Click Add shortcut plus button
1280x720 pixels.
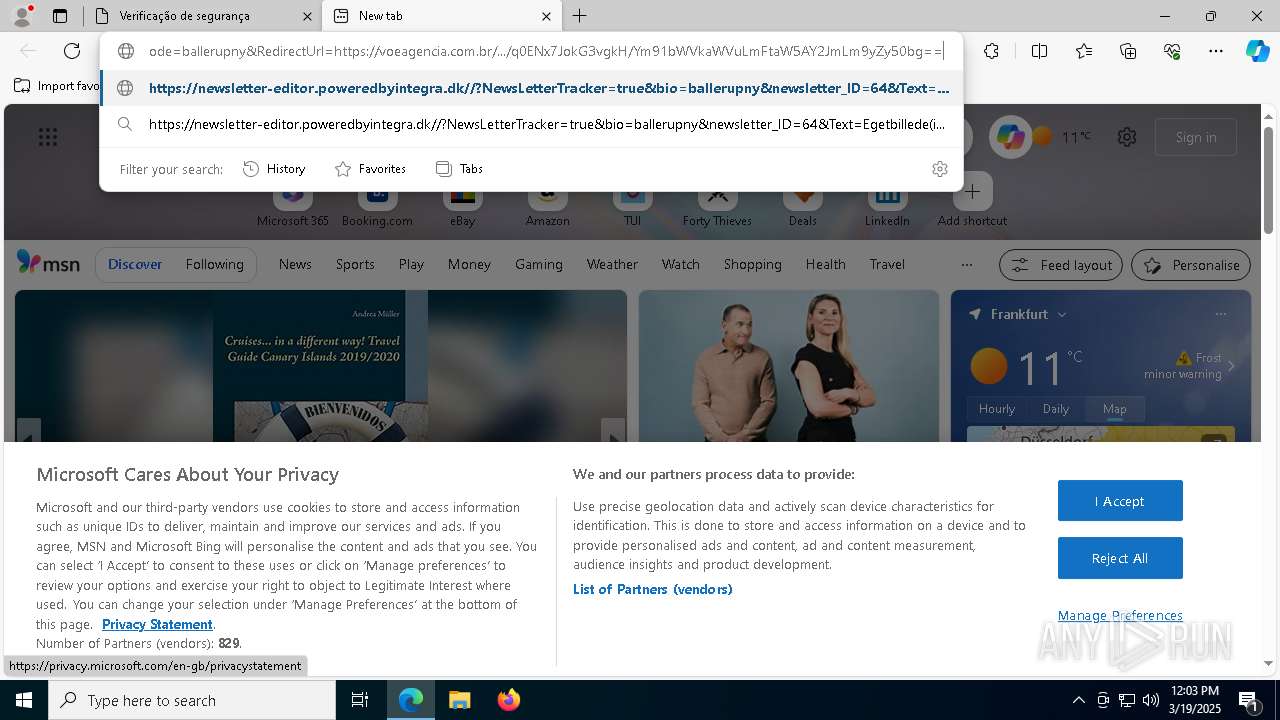[972, 191]
